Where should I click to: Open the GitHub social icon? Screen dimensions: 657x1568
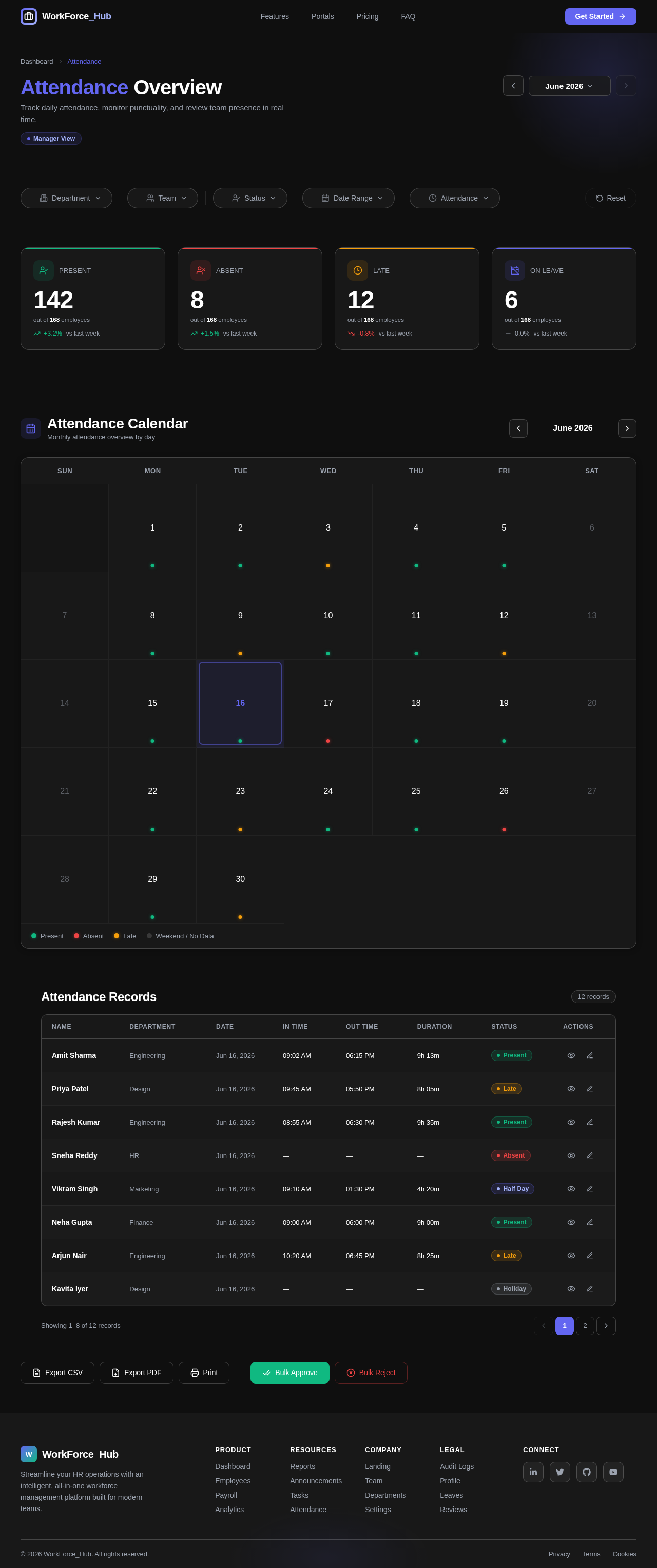[586, 1472]
